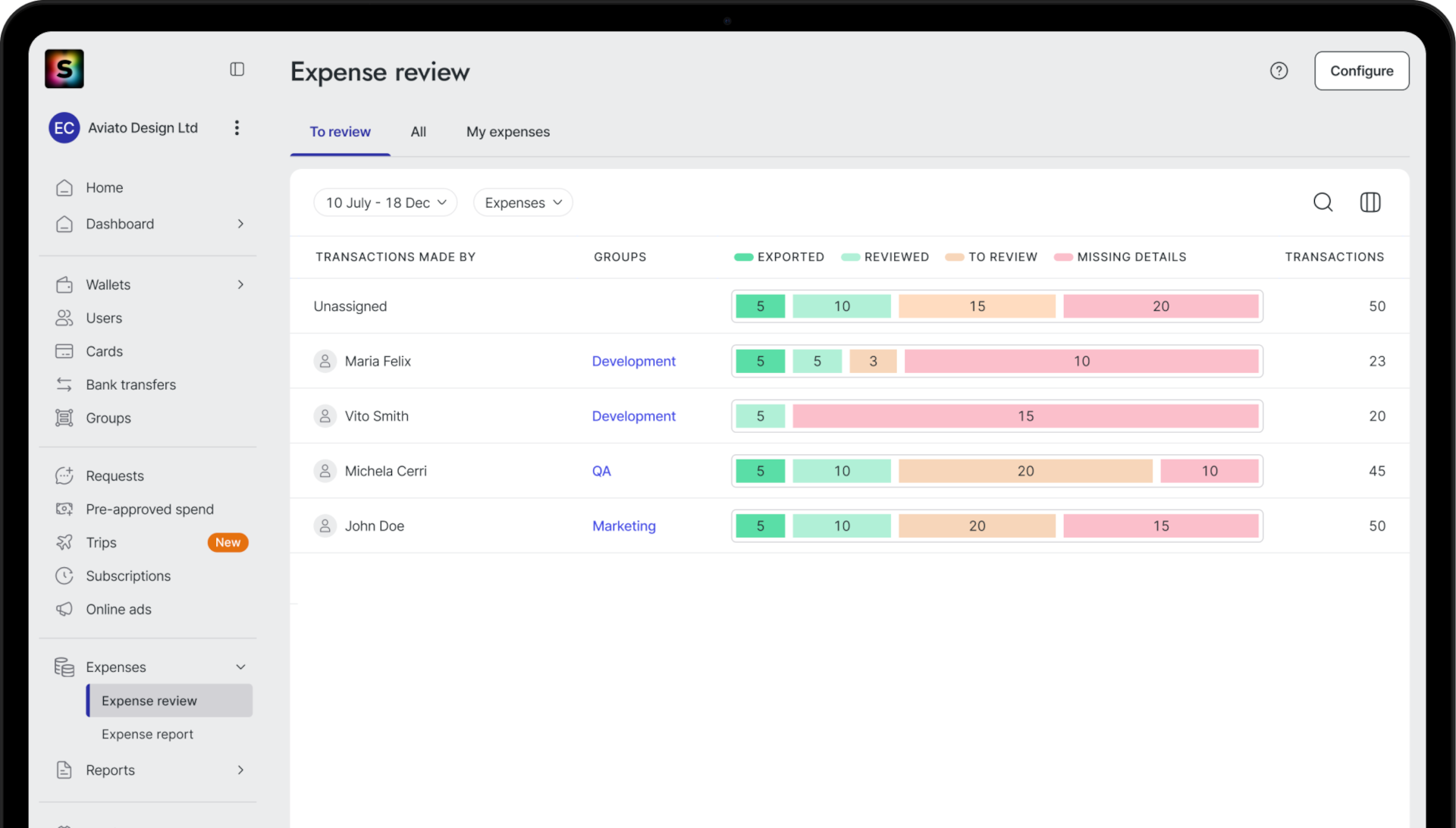This screenshot has width=1456, height=828.
Task: Expand the Reports submenu chevron
Action: [x=240, y=770]
